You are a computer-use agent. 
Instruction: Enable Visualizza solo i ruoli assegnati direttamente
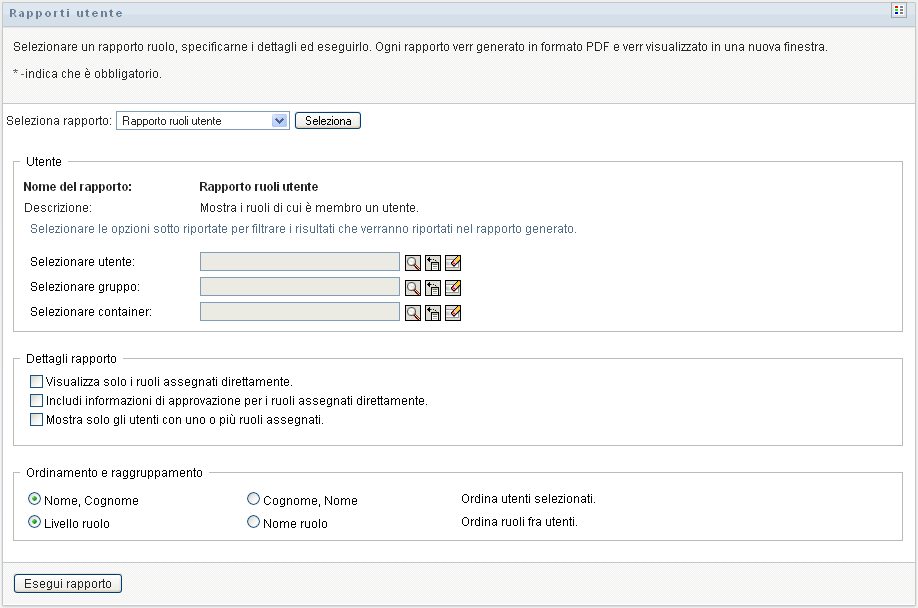pyautogui.click(x=37, y=381)
